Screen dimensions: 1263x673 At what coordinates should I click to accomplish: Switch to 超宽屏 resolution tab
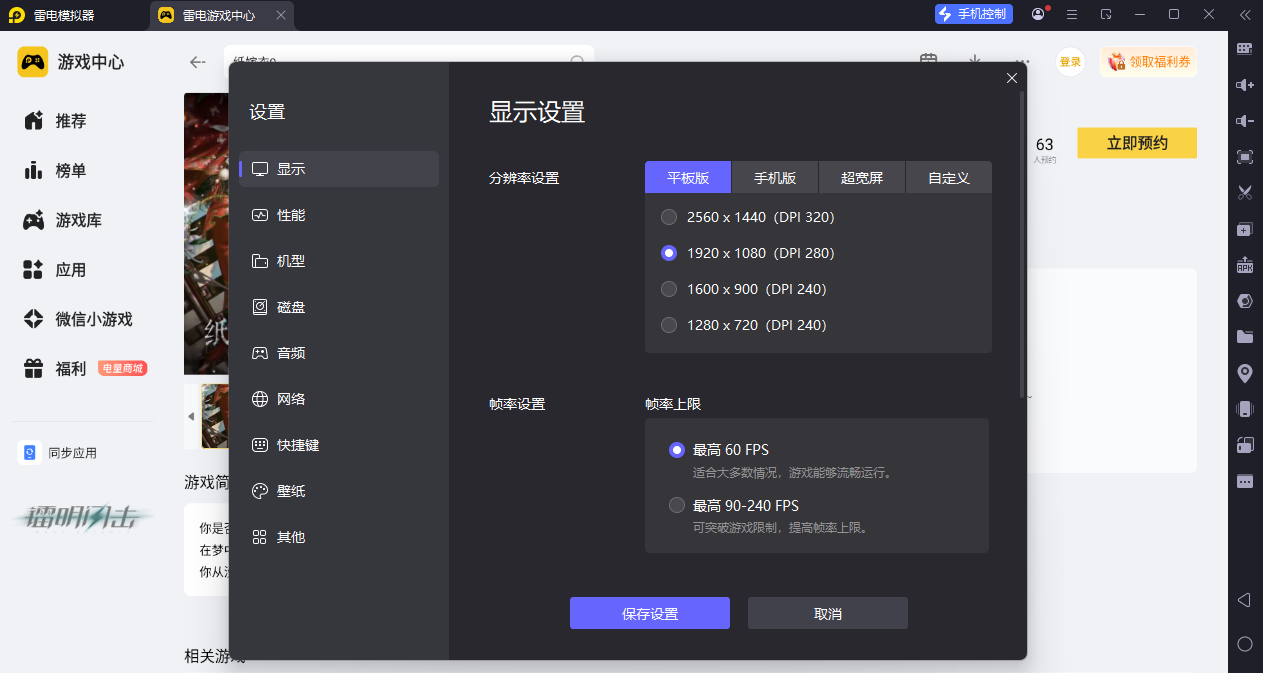862,177
